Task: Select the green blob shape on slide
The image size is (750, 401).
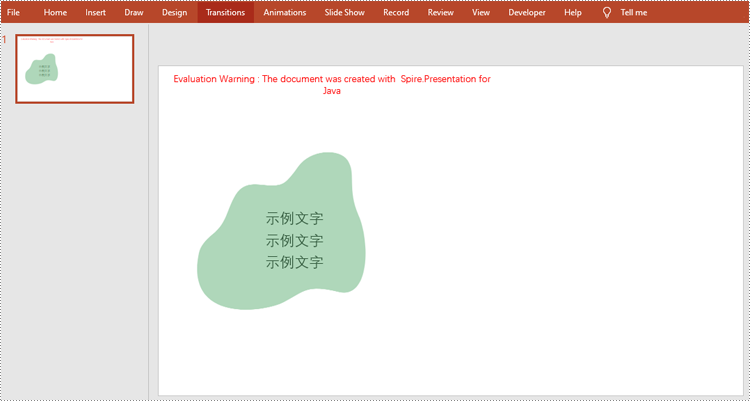Action: (x=281, y=231)
